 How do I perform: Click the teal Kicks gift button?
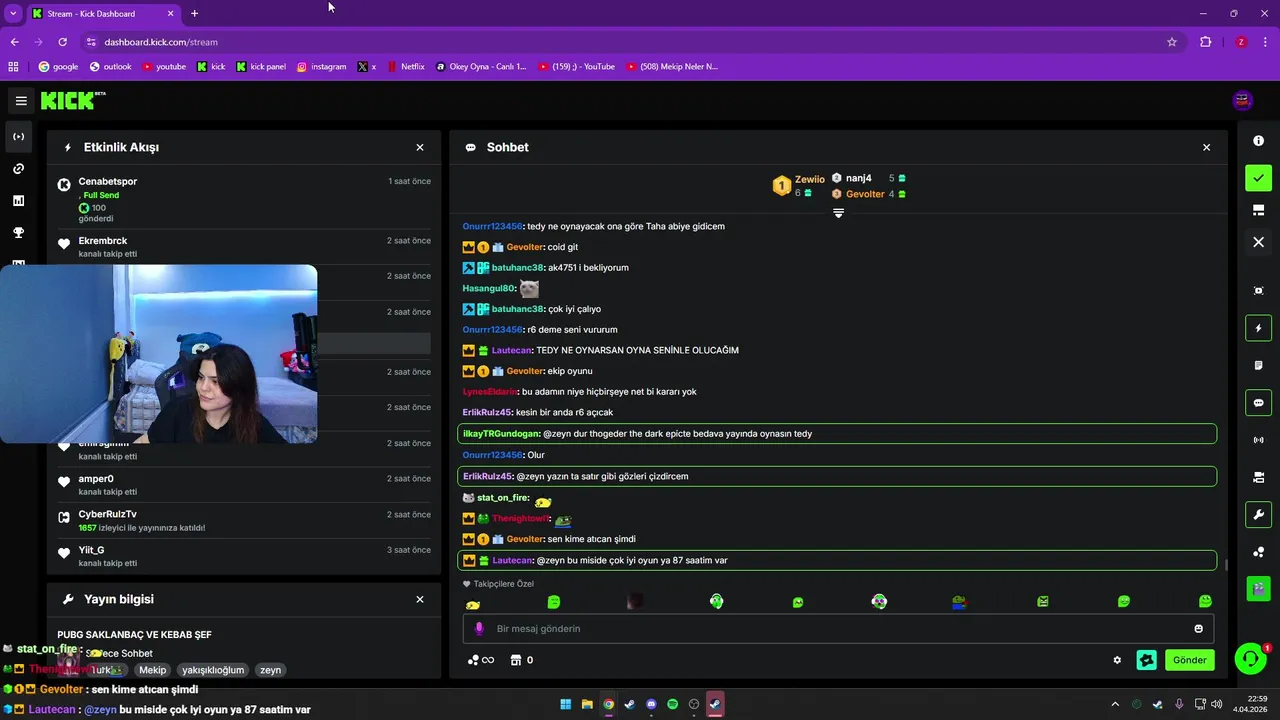click(1147, 660)
